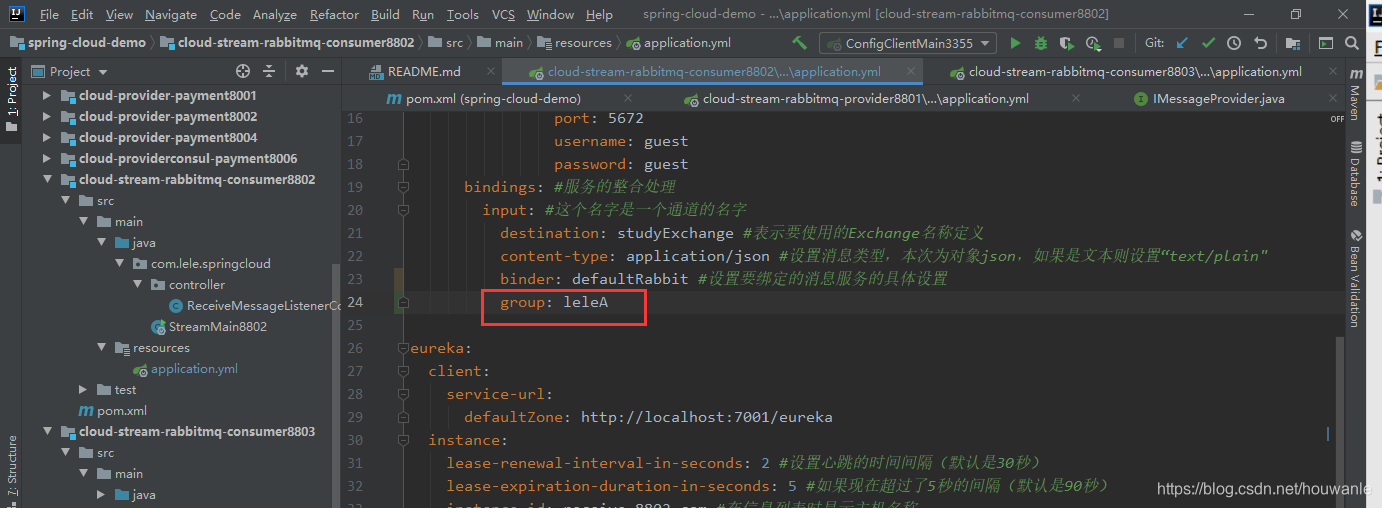Image resolution: width=1382 pixels, height=508 pixels.
Task: Click the resources breadcrumb
Action: coord(574,43)
